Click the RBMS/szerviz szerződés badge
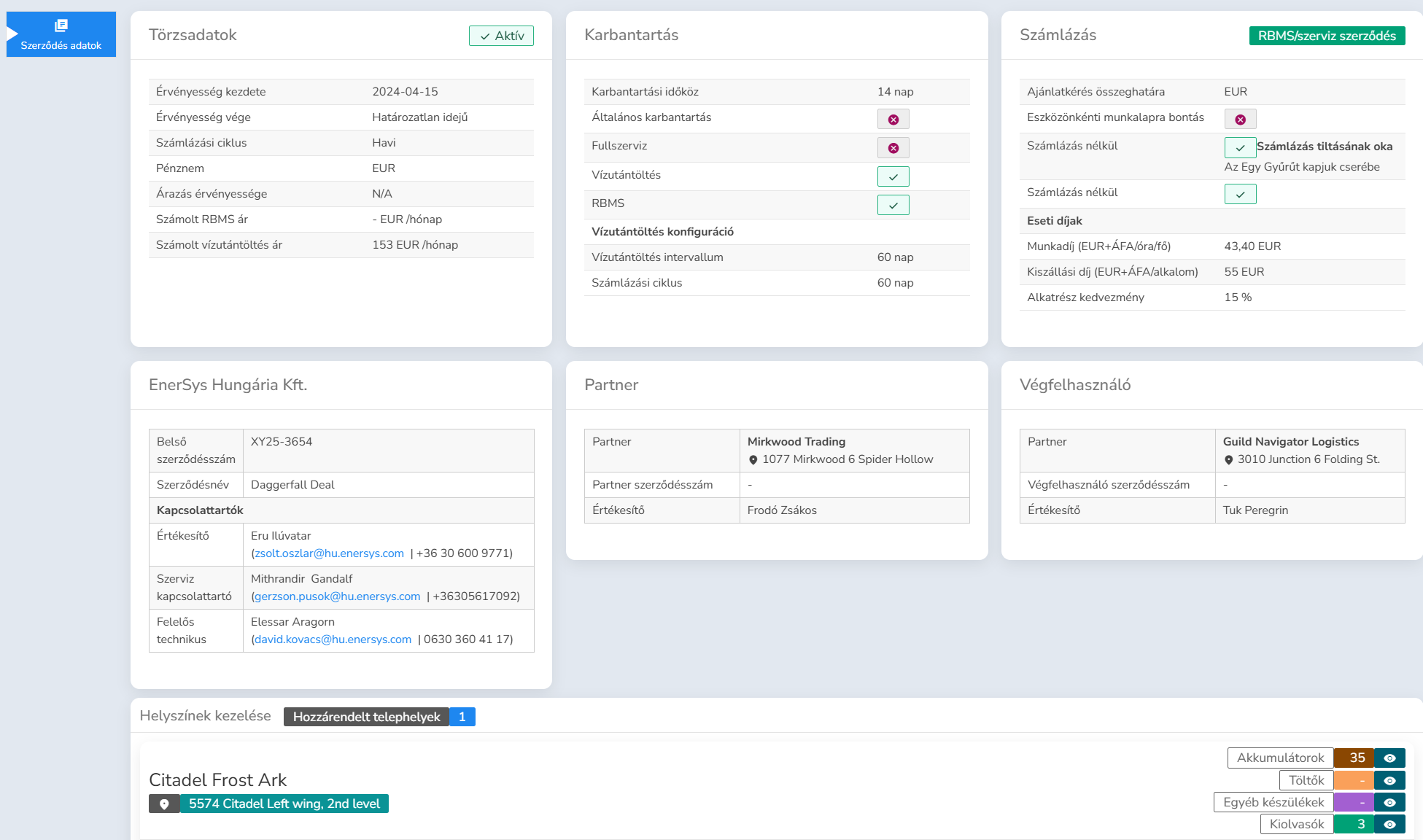This screenshot has height=840, width=1423. pyautogui.click(x=1327, y=36)
